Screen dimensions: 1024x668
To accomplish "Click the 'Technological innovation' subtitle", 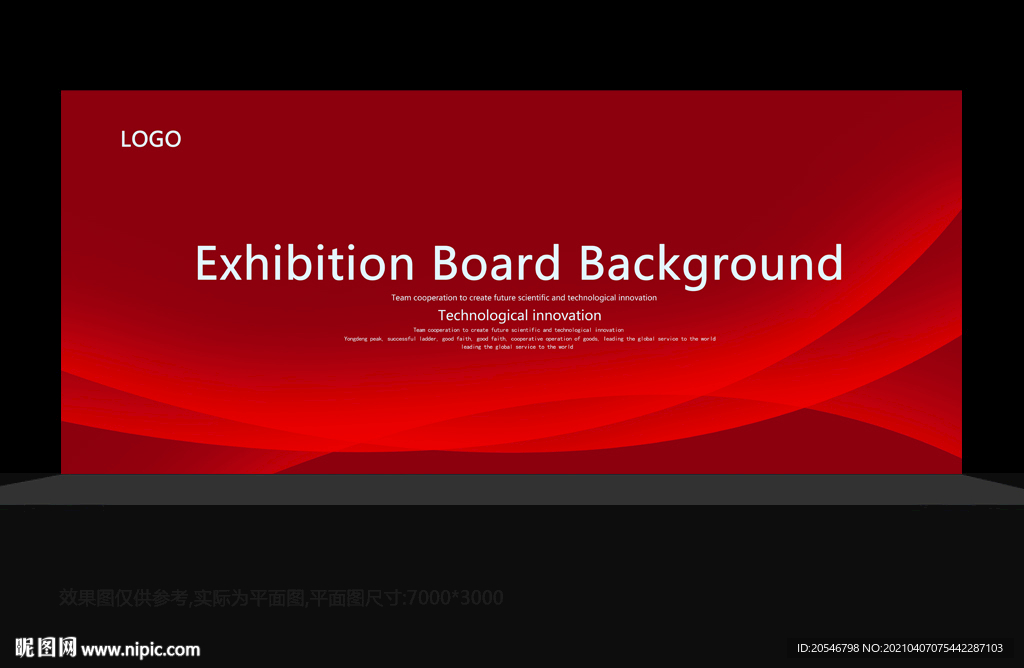I will point(519,315).
